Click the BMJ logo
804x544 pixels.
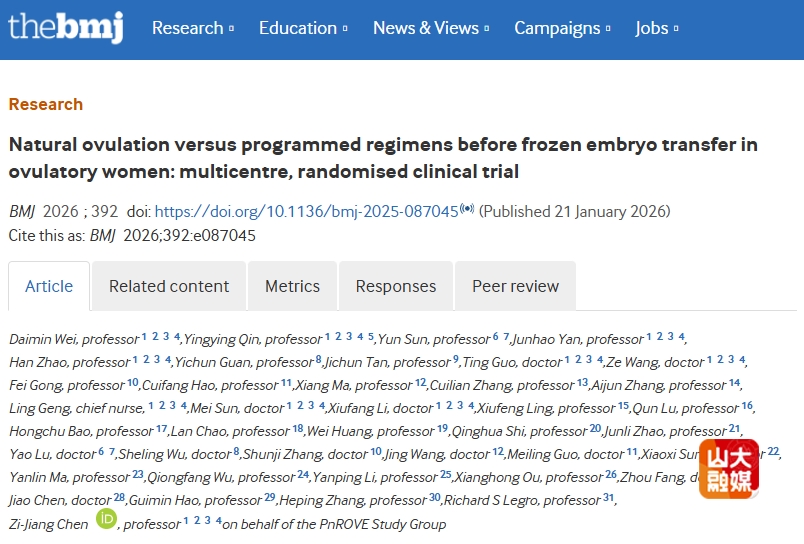[x=65, y=27]
